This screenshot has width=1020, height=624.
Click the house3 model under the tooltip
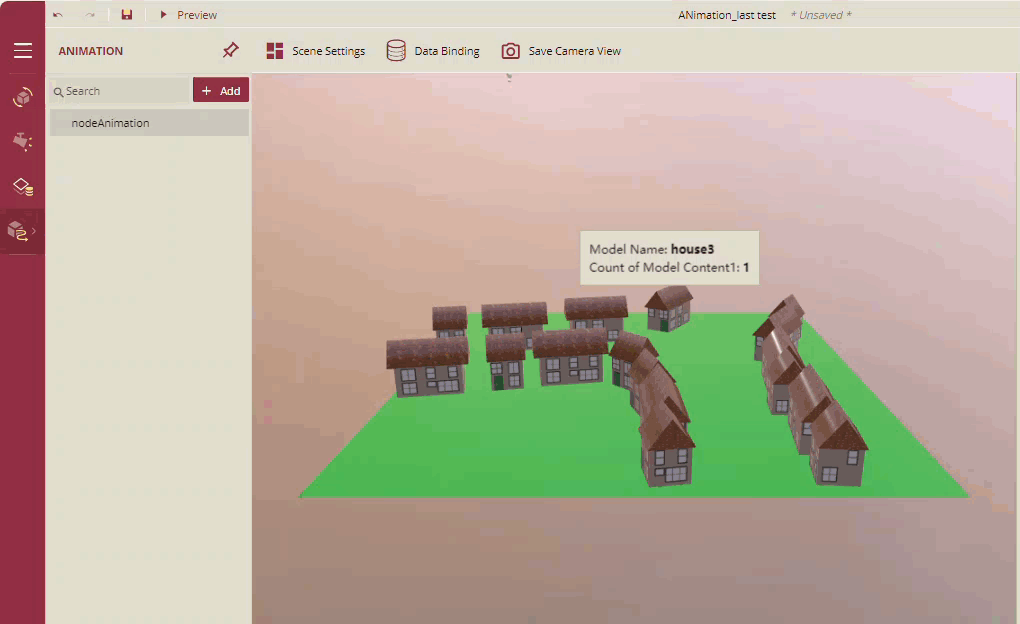tap(668, 308)
